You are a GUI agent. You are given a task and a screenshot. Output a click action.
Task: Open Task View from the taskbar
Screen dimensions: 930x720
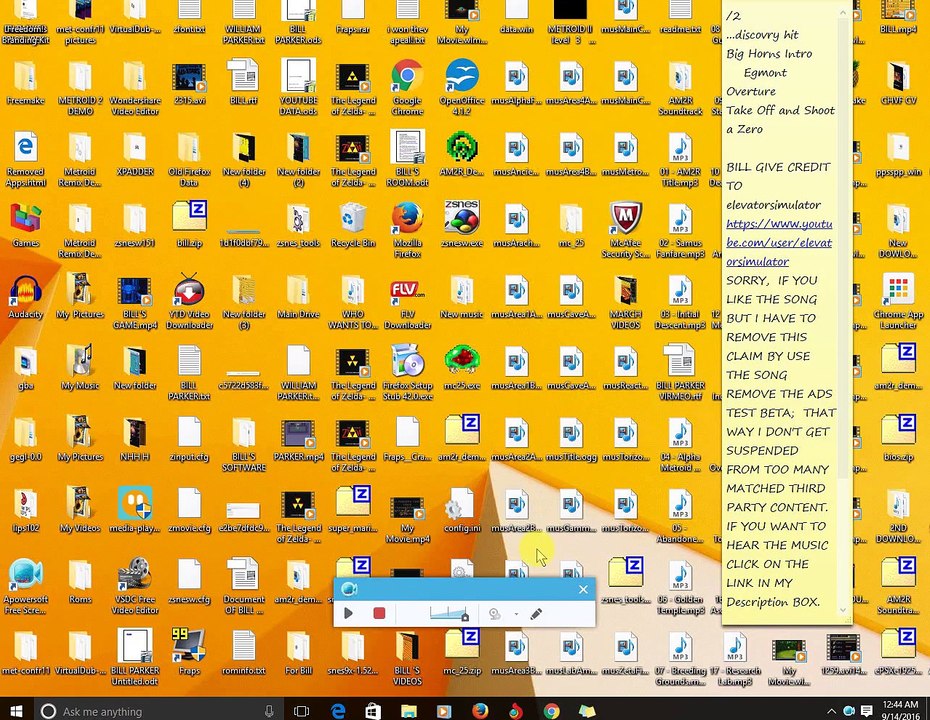[301, 711]
